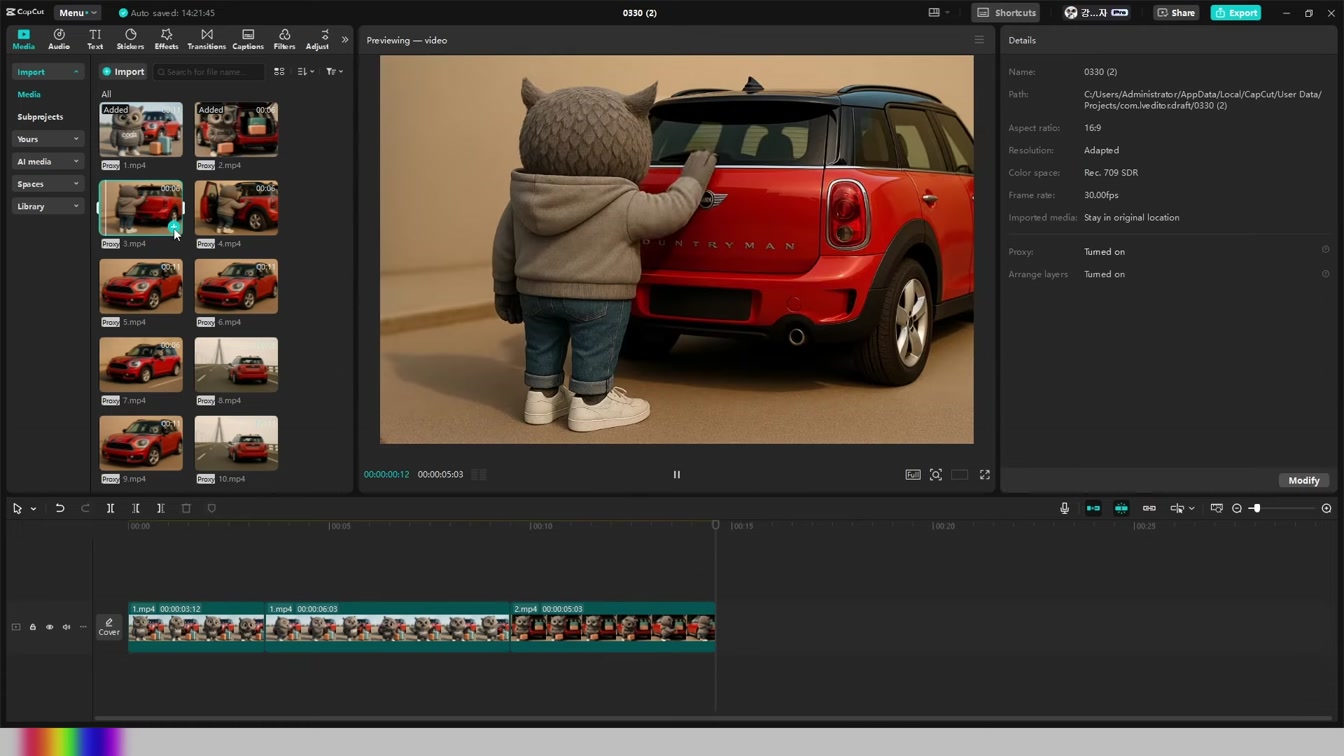Click the Full quality preview icon

[x=913, y=475]
